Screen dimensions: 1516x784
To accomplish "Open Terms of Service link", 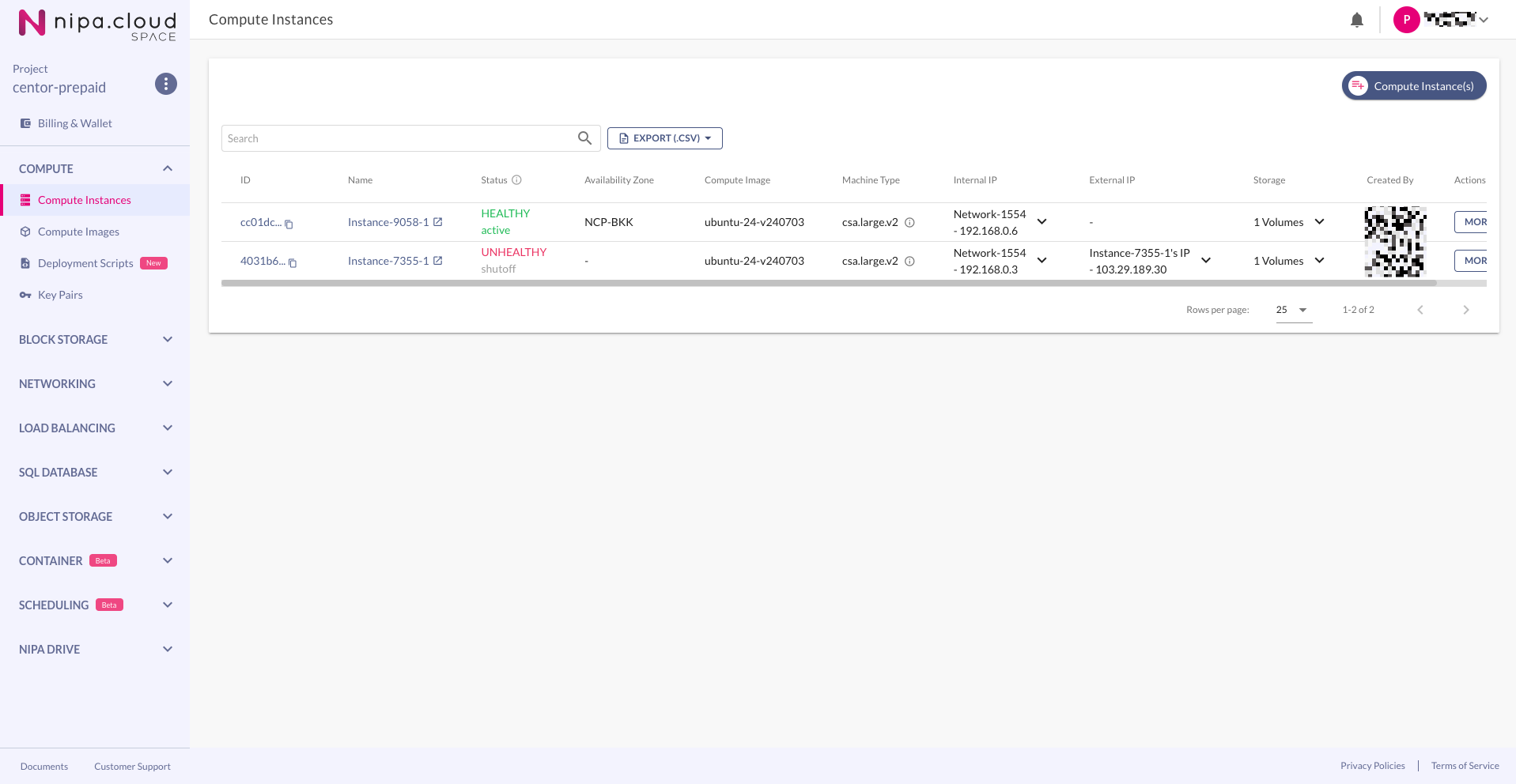I will [1465, 766].
